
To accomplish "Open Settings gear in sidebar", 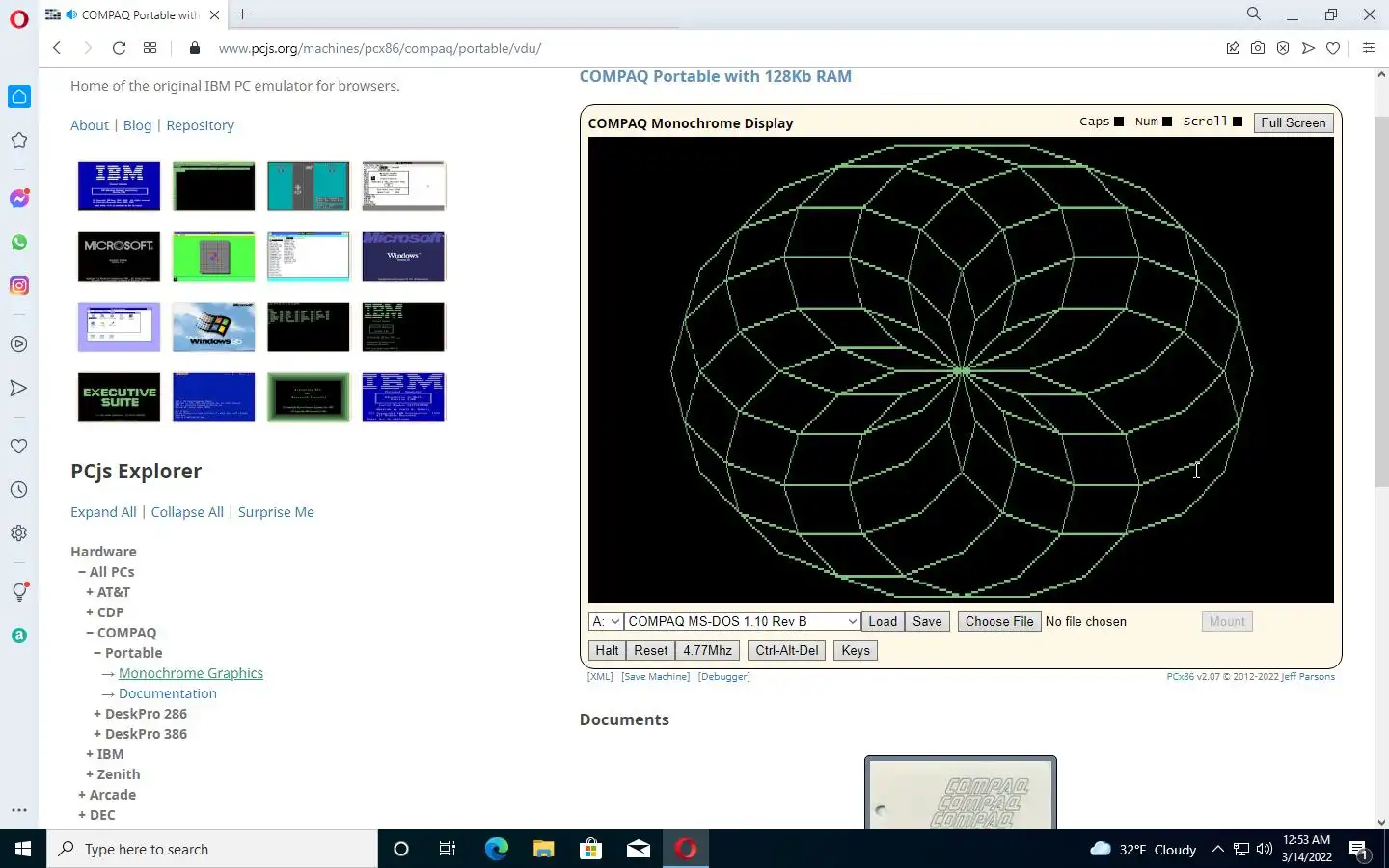I will point(19,533).
